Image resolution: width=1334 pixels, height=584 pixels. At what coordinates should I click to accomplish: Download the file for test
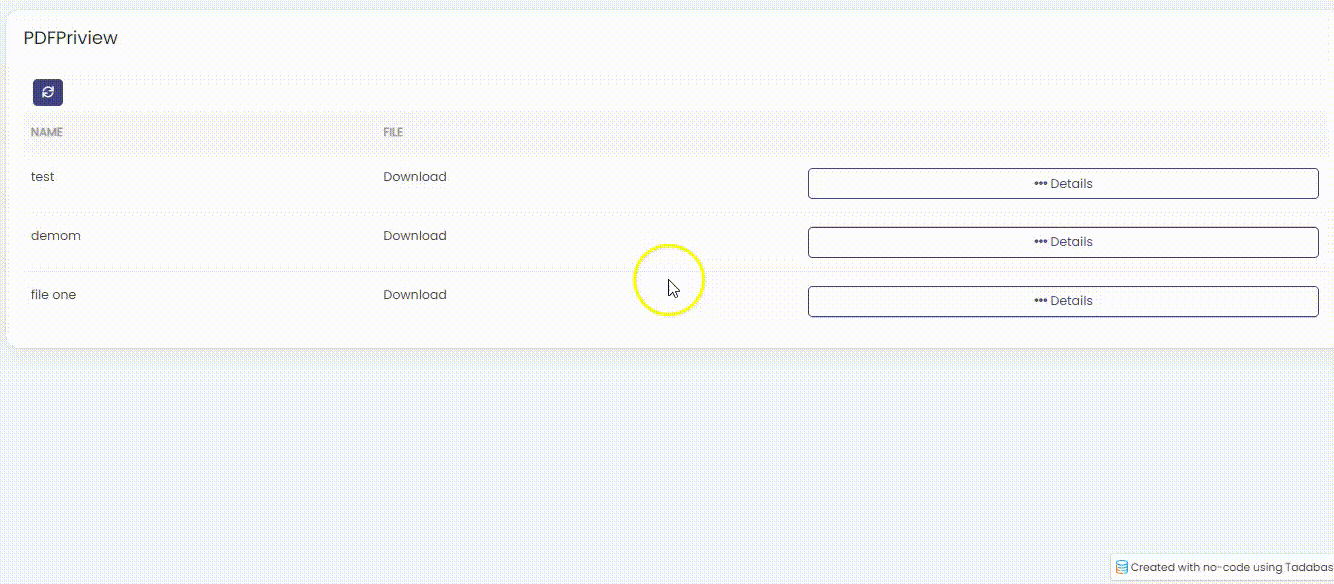coord(414,177)
